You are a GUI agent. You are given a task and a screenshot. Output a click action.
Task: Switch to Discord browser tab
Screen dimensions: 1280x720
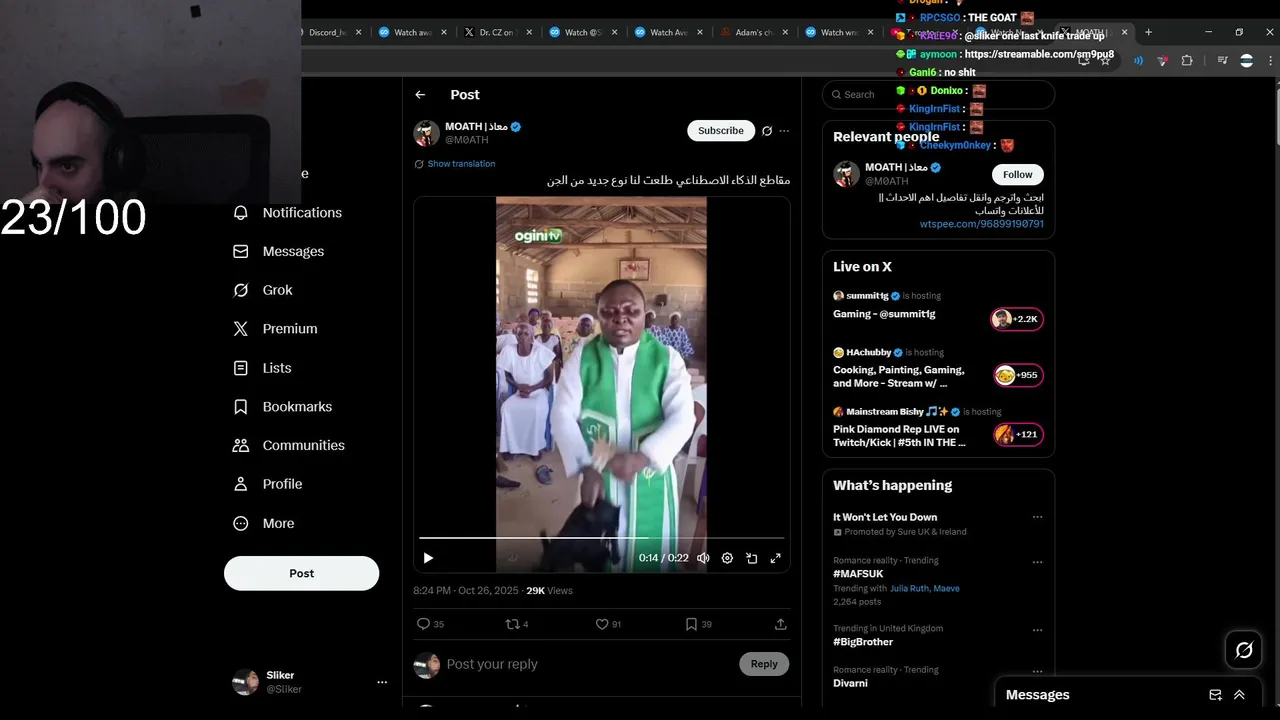point(327,32)
